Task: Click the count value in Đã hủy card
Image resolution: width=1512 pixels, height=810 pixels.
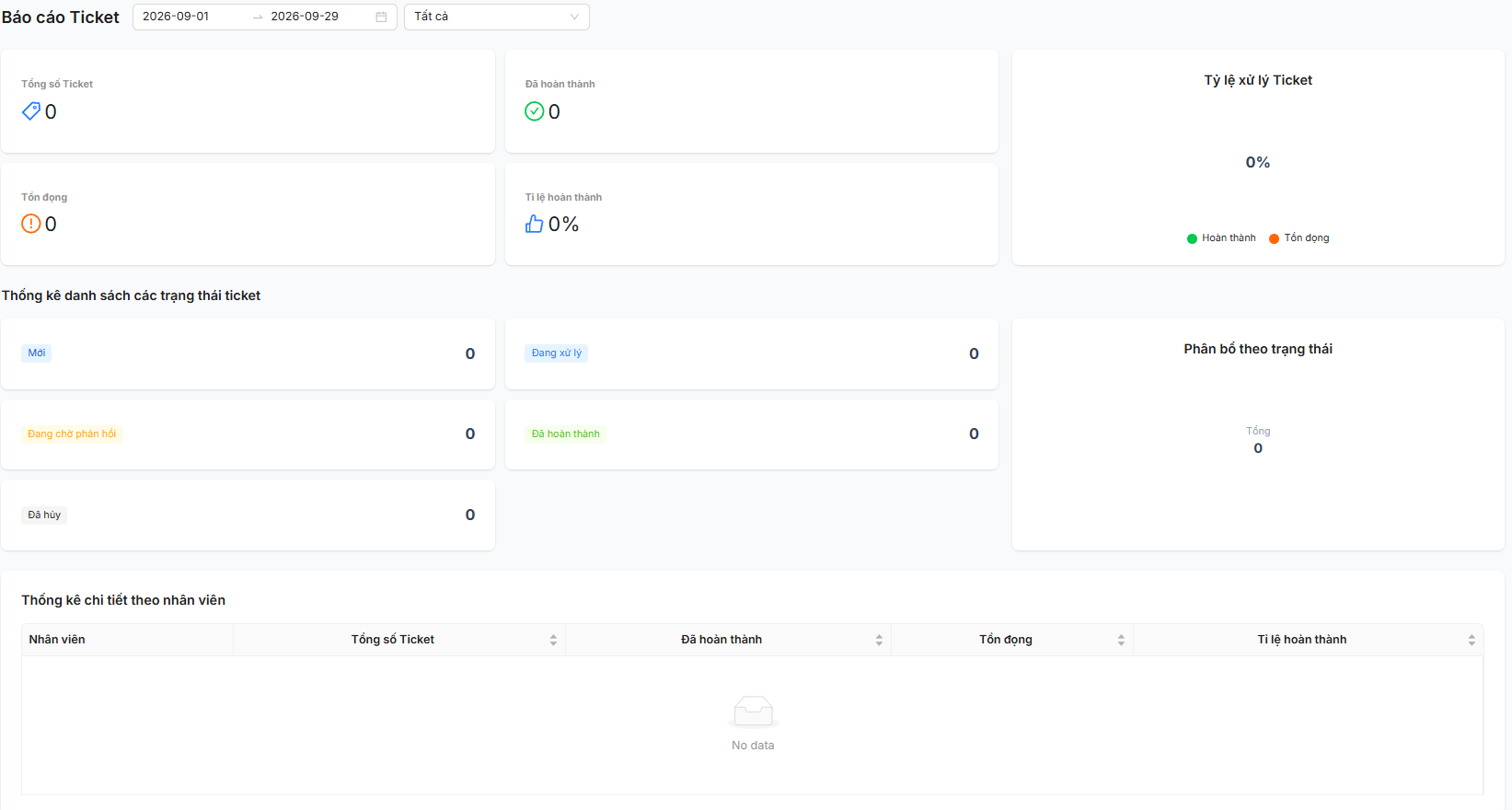Action: click(x=470, y=515)
